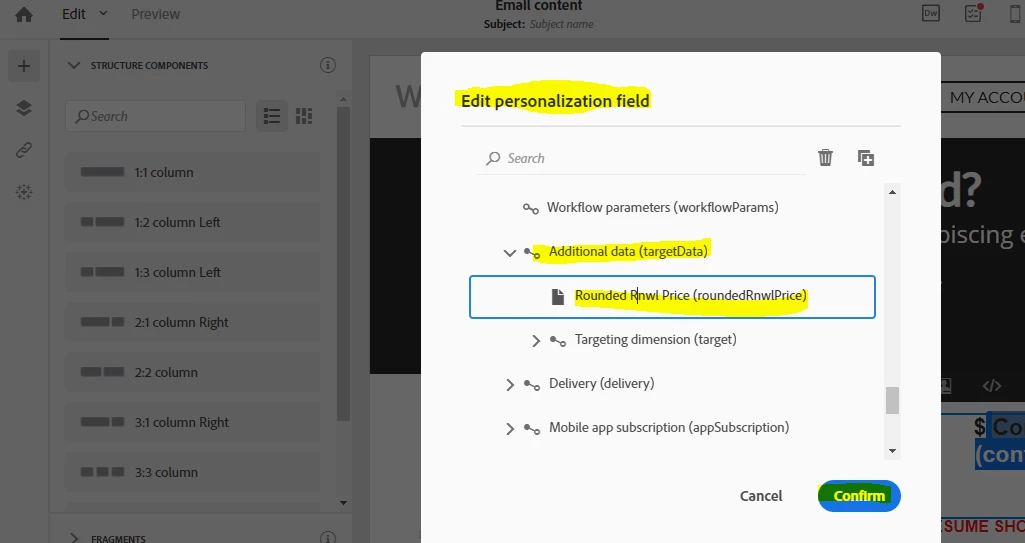Select the 1:1 column component
Viewport: 1025px width, 543px height.
click(x=193, y=173)
